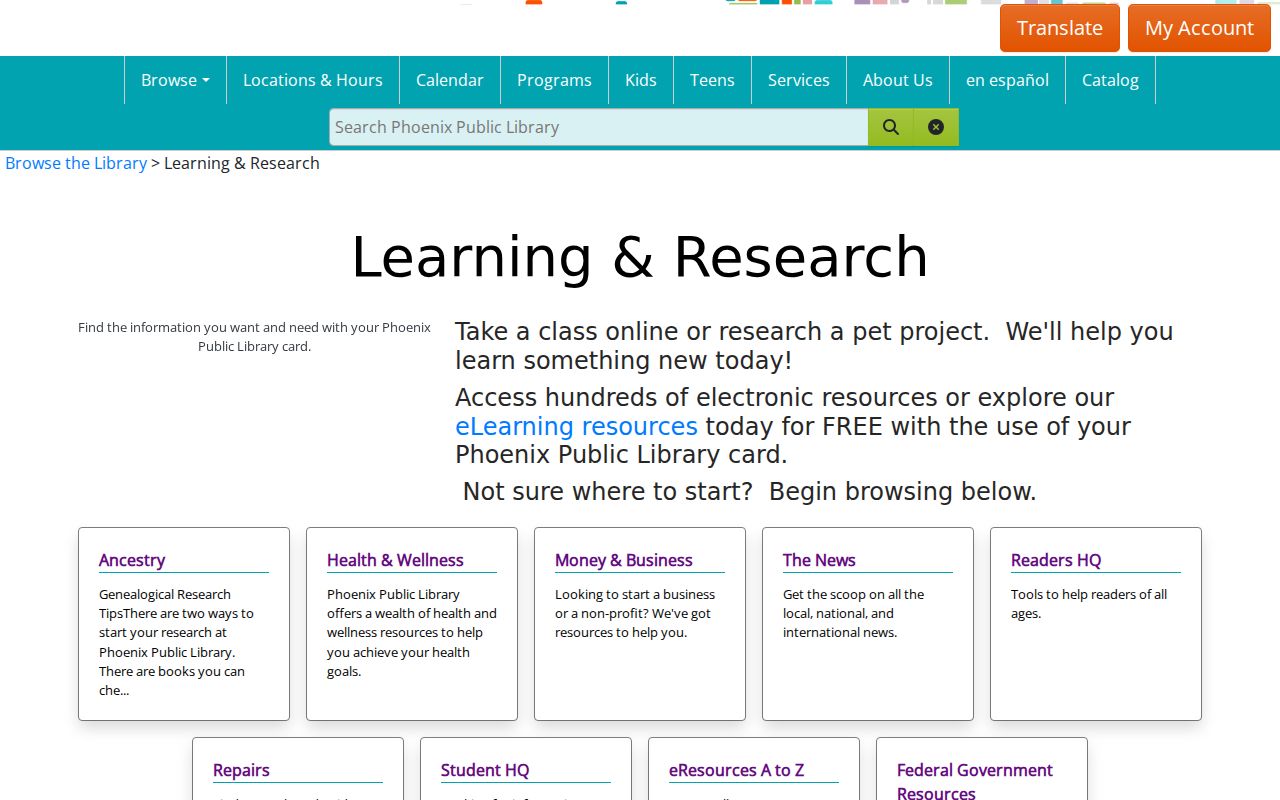
Task: Focus the Search Phoenix Public Library field
Action: coord(599,127)
